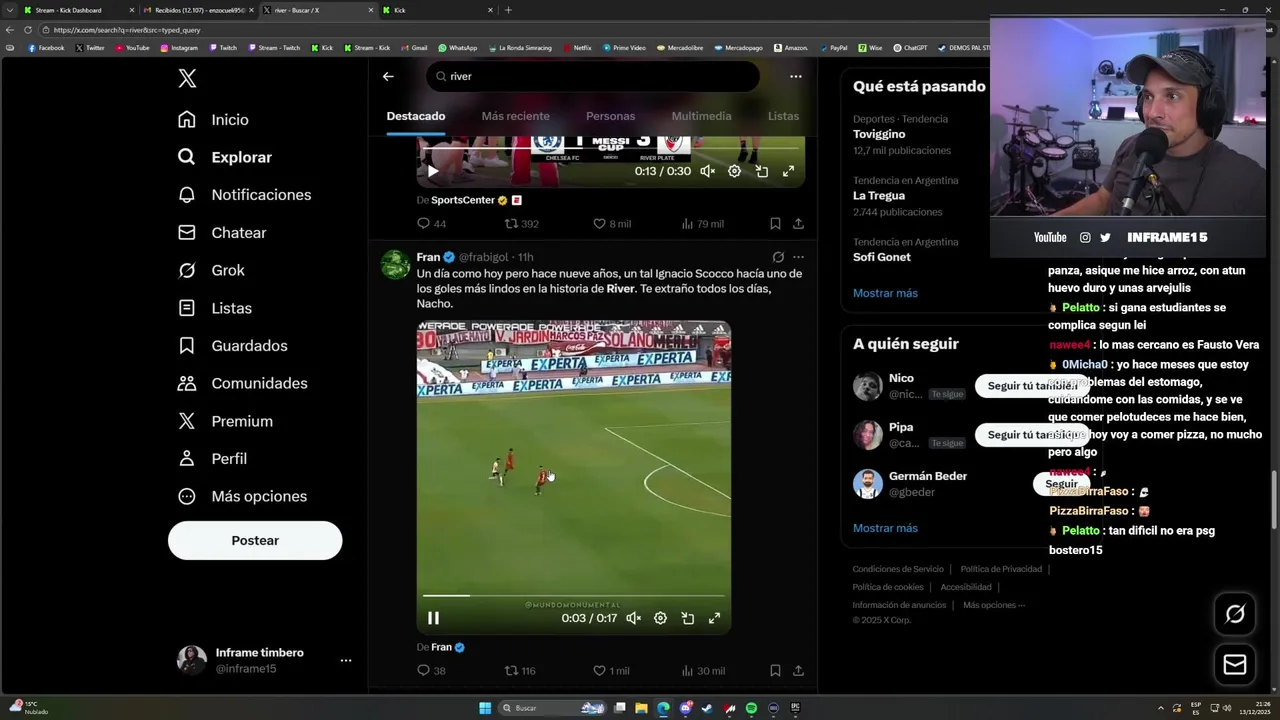This screenshot has width=1280, height=720.
Task: Open Spotify from taskbar
Action: [751, 708]
